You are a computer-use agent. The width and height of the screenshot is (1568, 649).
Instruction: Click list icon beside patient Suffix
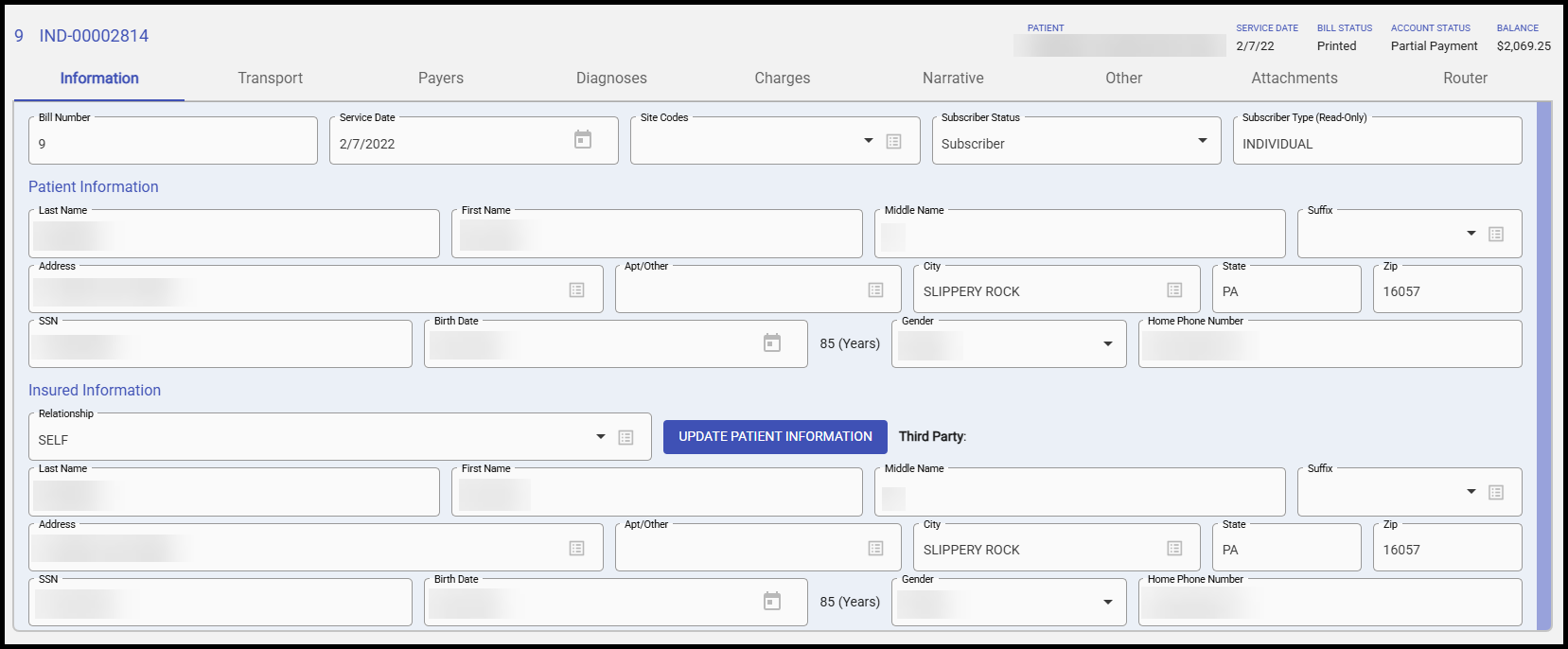(x=1496, y=234)
